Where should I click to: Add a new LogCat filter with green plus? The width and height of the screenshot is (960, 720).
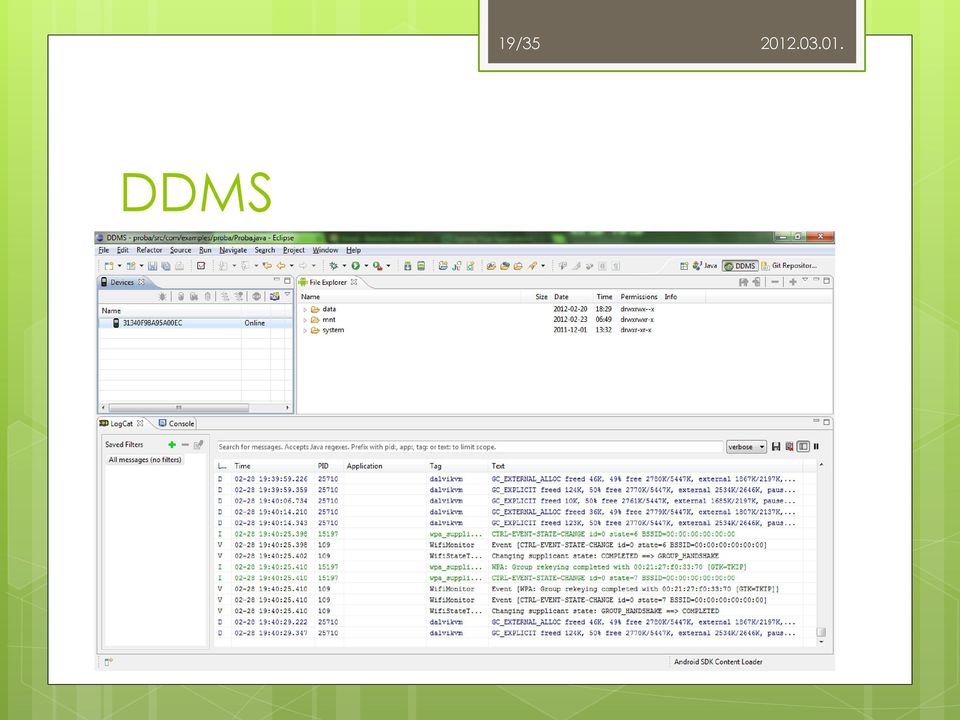pyautogui.click(x=171, y=444)
